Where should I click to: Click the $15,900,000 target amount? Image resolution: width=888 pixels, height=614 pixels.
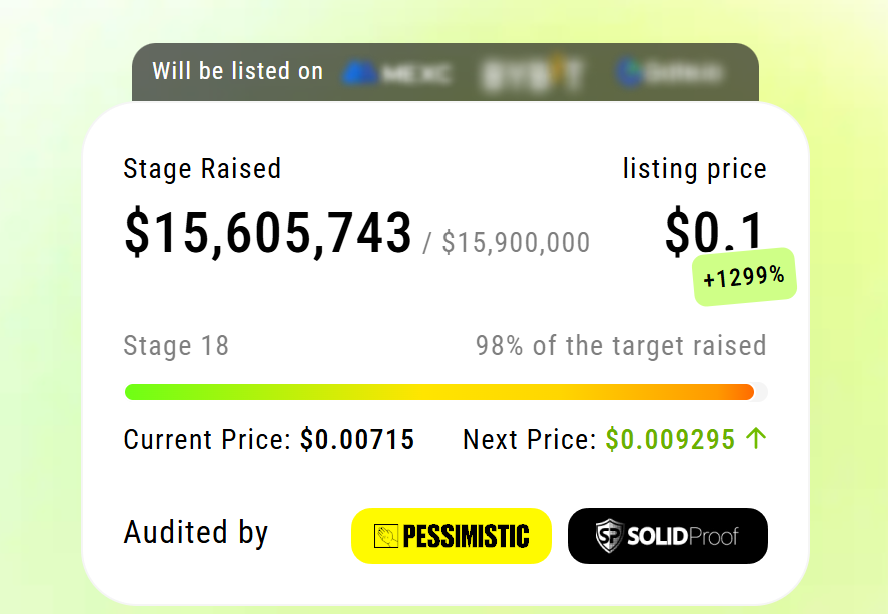515,242
